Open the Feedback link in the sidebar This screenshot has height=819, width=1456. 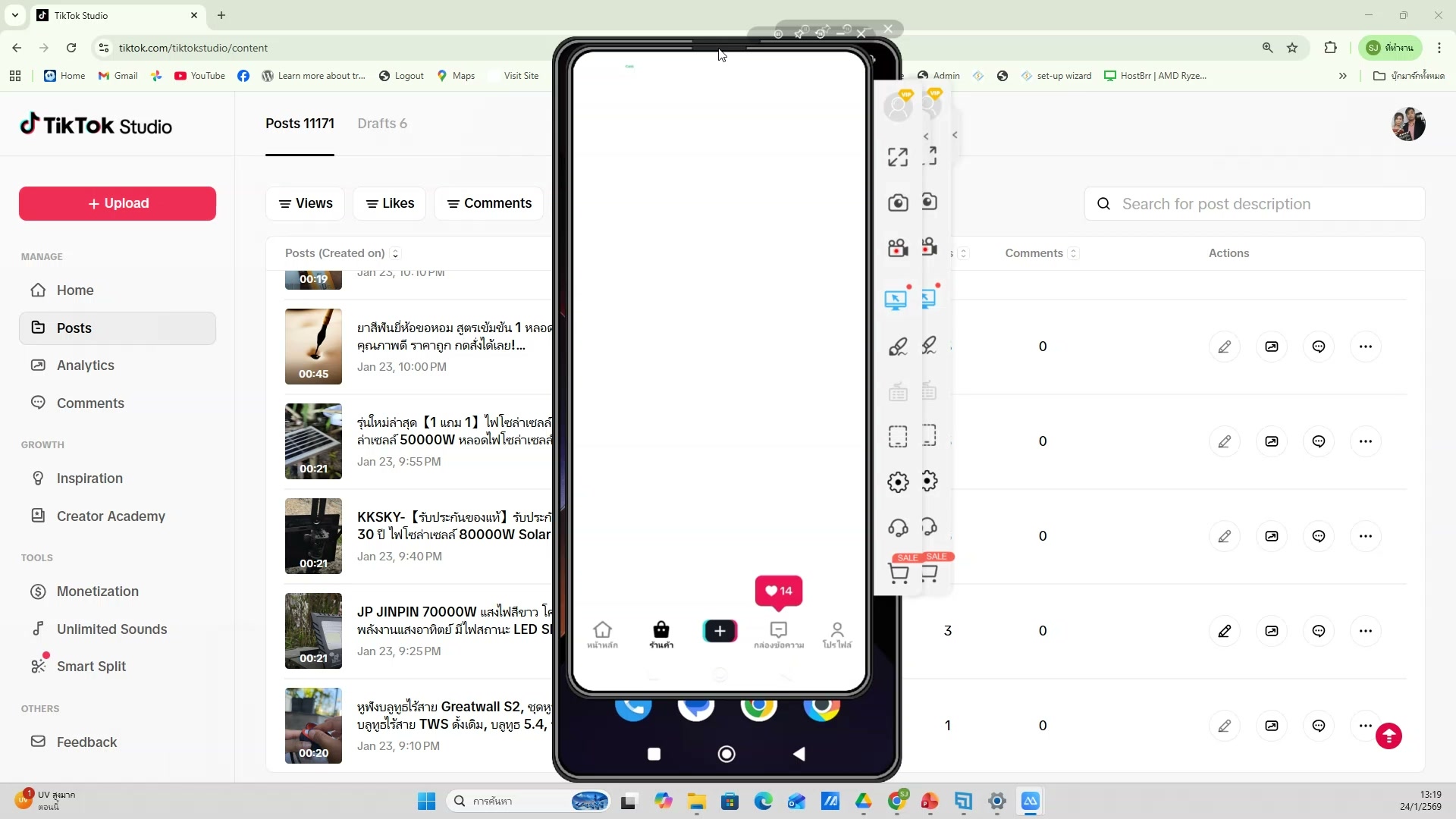[x=86, y=742]
